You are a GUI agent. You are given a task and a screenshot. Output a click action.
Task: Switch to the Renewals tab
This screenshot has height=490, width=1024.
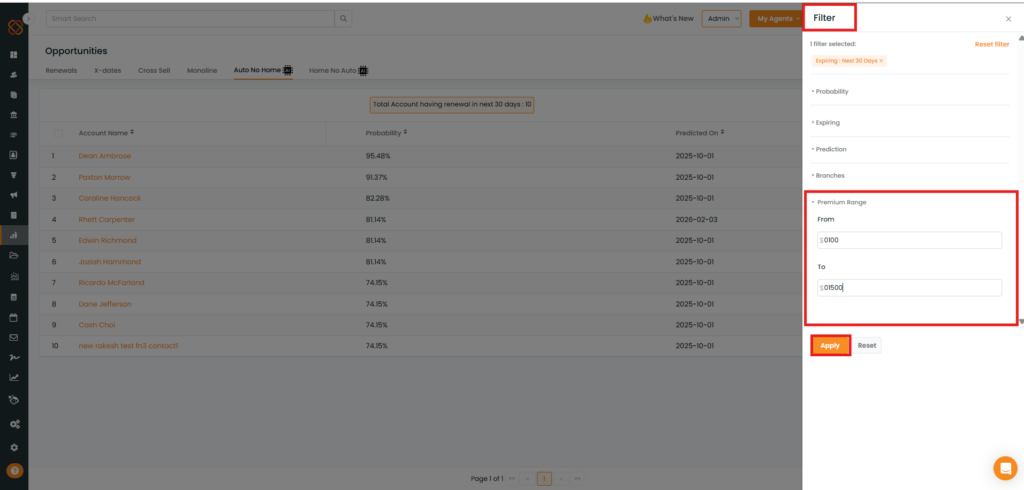pos(61,71)
